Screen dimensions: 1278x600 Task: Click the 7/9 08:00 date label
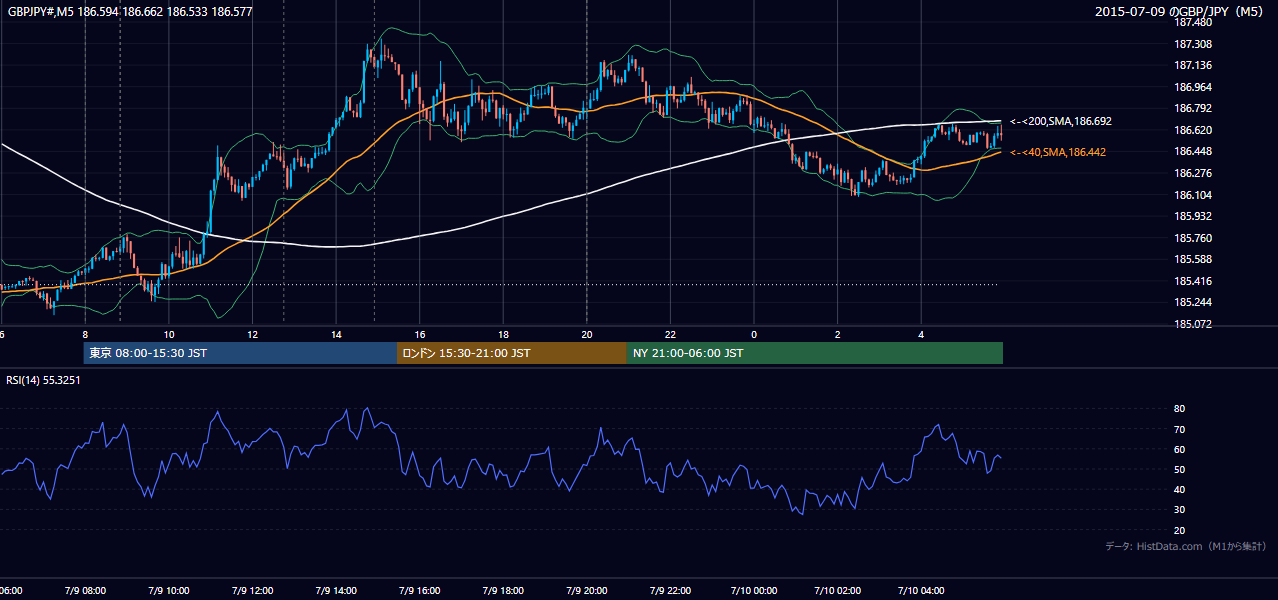tap(85, 591)
